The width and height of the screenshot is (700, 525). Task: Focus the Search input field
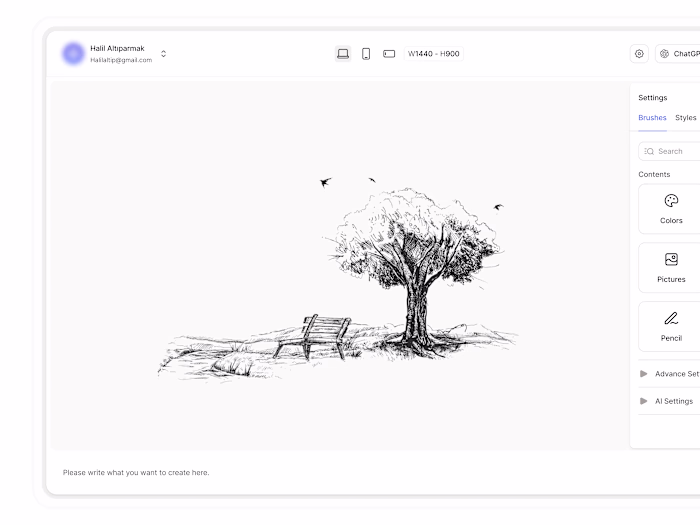(x=670, y=151)
